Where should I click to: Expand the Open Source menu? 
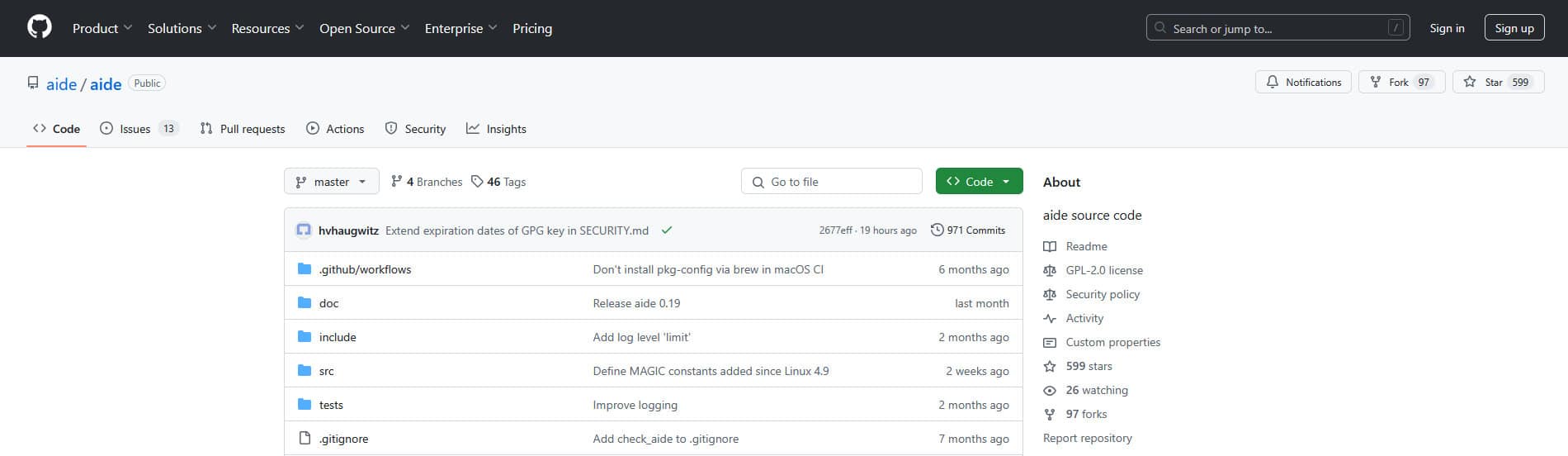click(365, 28)
